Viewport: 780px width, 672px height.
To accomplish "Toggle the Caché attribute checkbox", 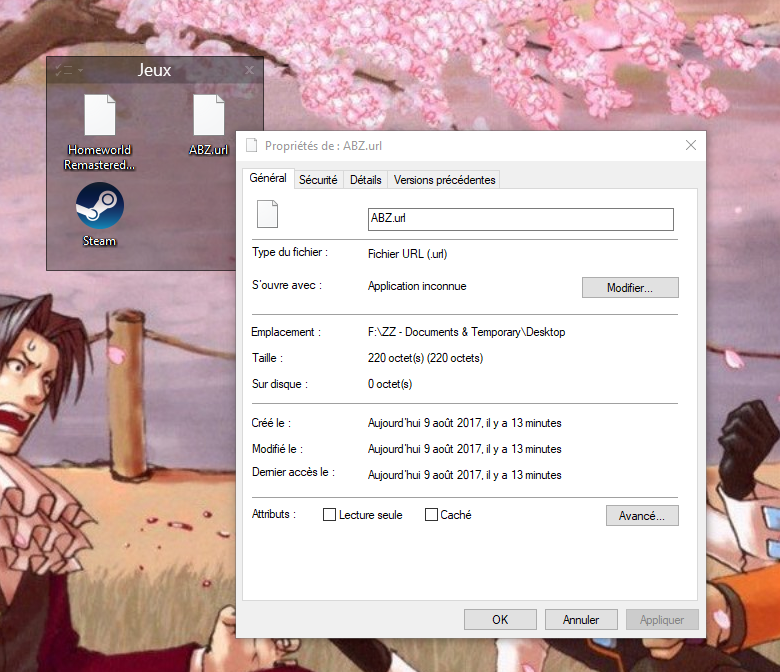I will 431,514.
